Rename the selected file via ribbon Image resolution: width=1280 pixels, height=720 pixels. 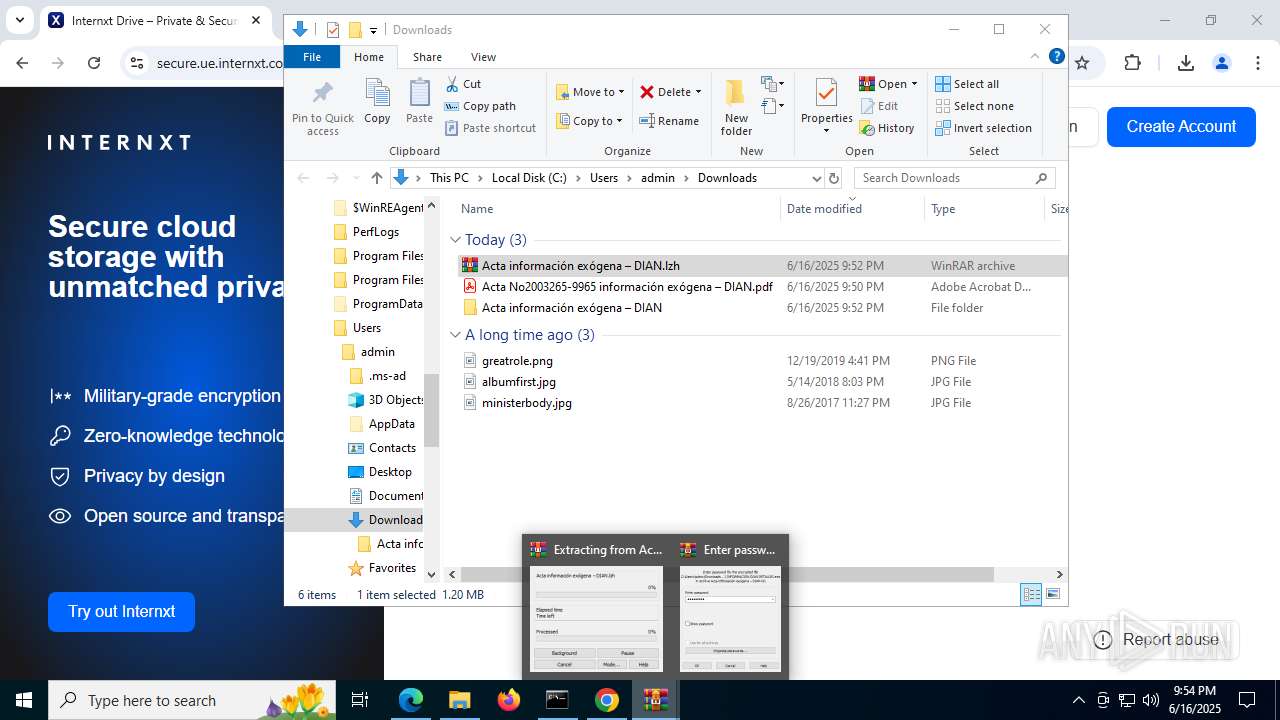pyautogui.click(x=669, y=121)
